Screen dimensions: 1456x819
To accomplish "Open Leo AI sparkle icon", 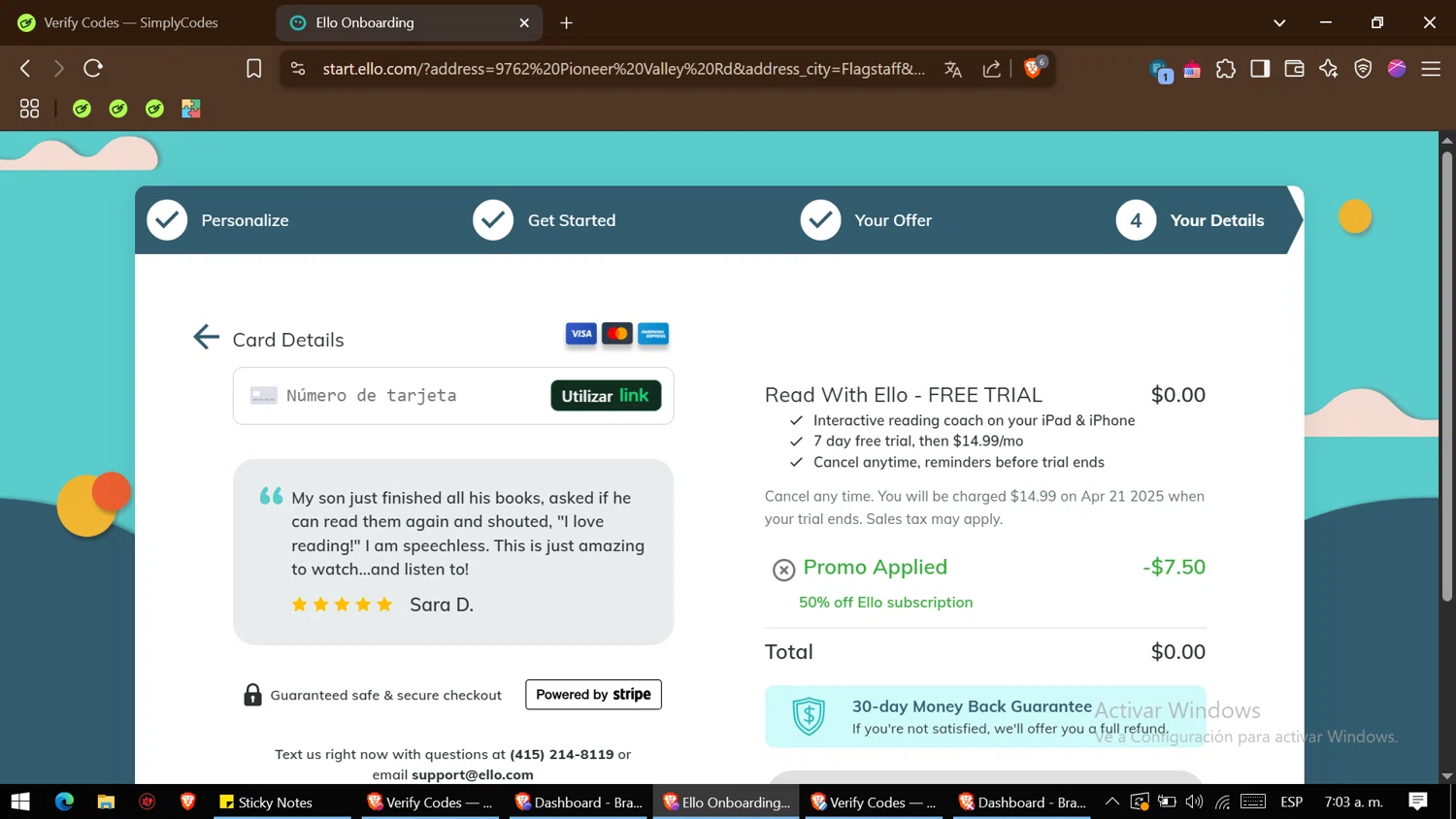I will click(1329, 69).
